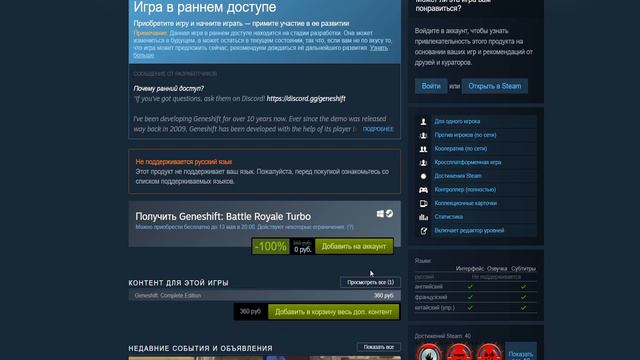Click the single-player feature icon
This screenshot has width=640, height=360.
(423, 122)
